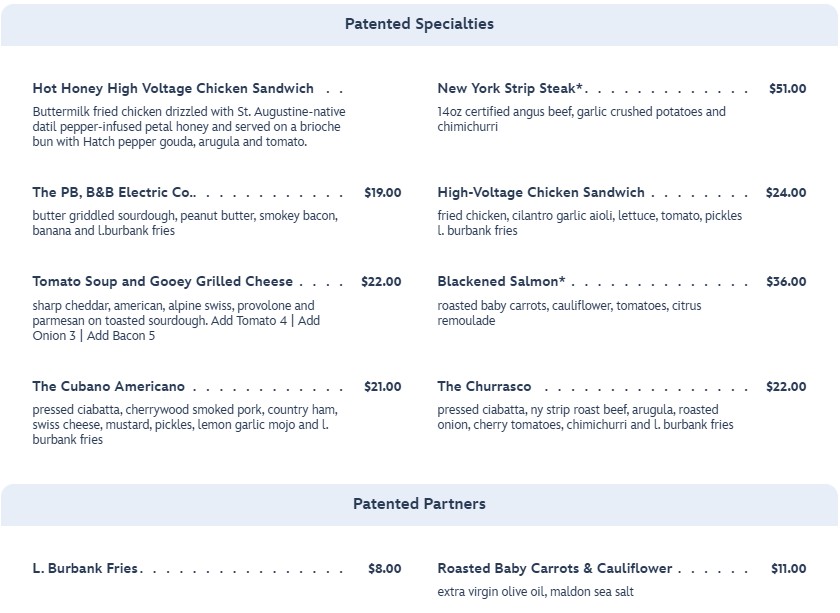
Task: Click The Cubano Americano title
Action: pos(108,387)
